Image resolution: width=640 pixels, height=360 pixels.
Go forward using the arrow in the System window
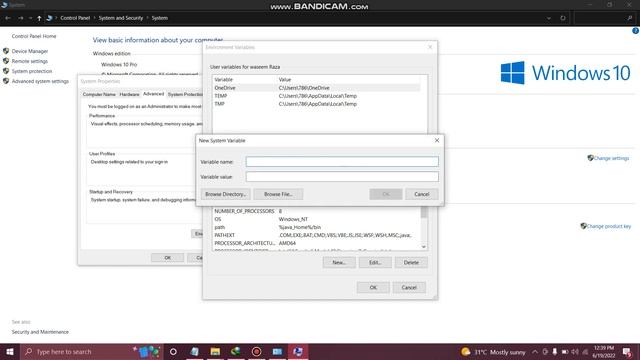(x=20, y=18)
